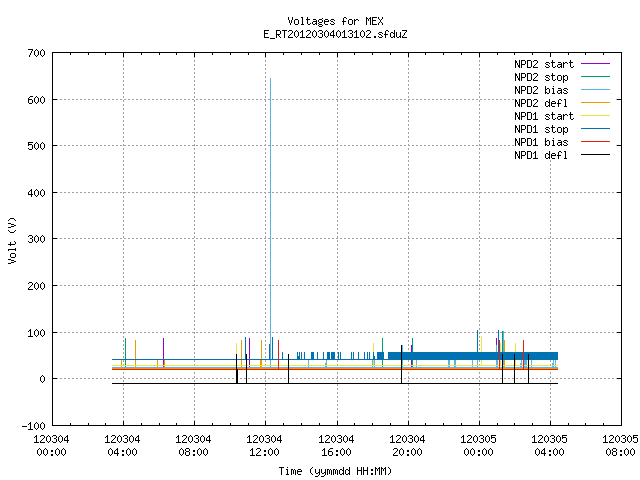640x480 pixels.
Task: Click the y-axis tick value 400
Action: [36, 193]
